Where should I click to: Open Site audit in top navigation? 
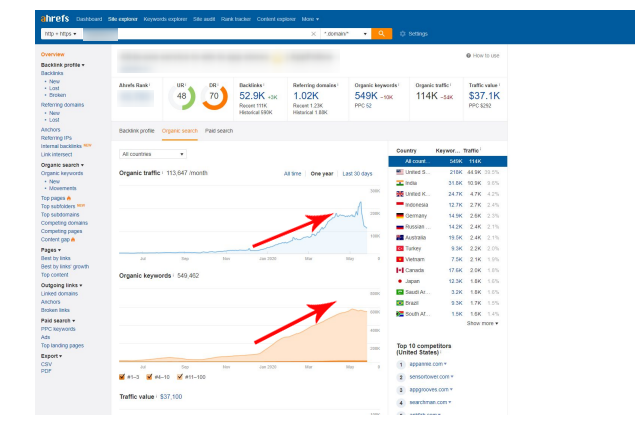click(x=204, y=19)
